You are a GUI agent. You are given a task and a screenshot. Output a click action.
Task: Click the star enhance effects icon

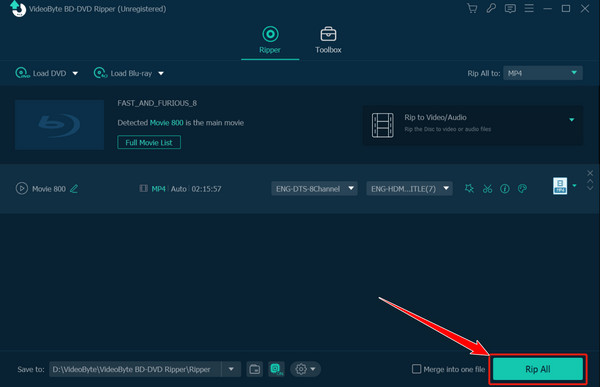tap(469, 188)
